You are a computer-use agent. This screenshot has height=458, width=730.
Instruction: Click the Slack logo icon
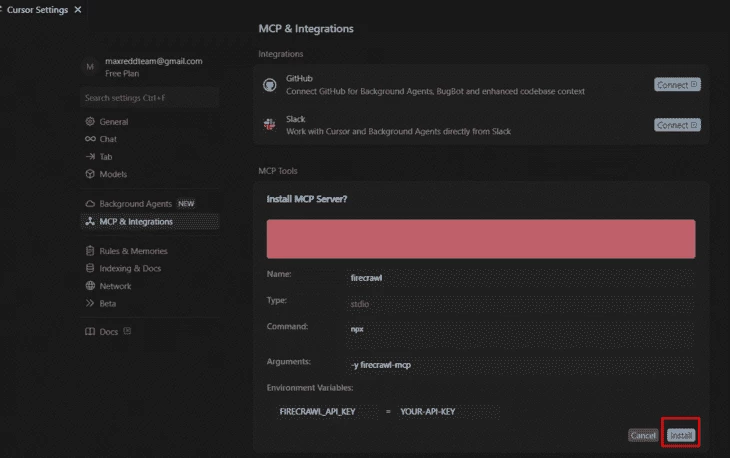coord(269,124)
